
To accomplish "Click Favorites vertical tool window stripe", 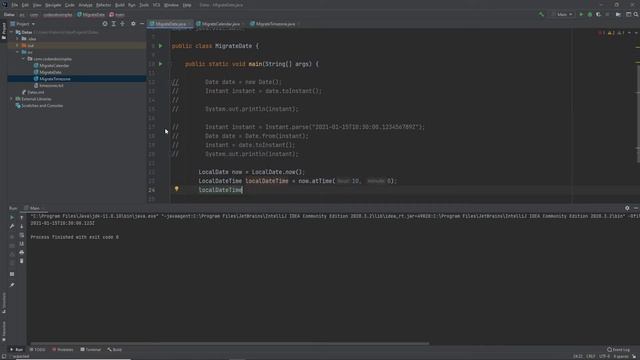I will [4, 331].
